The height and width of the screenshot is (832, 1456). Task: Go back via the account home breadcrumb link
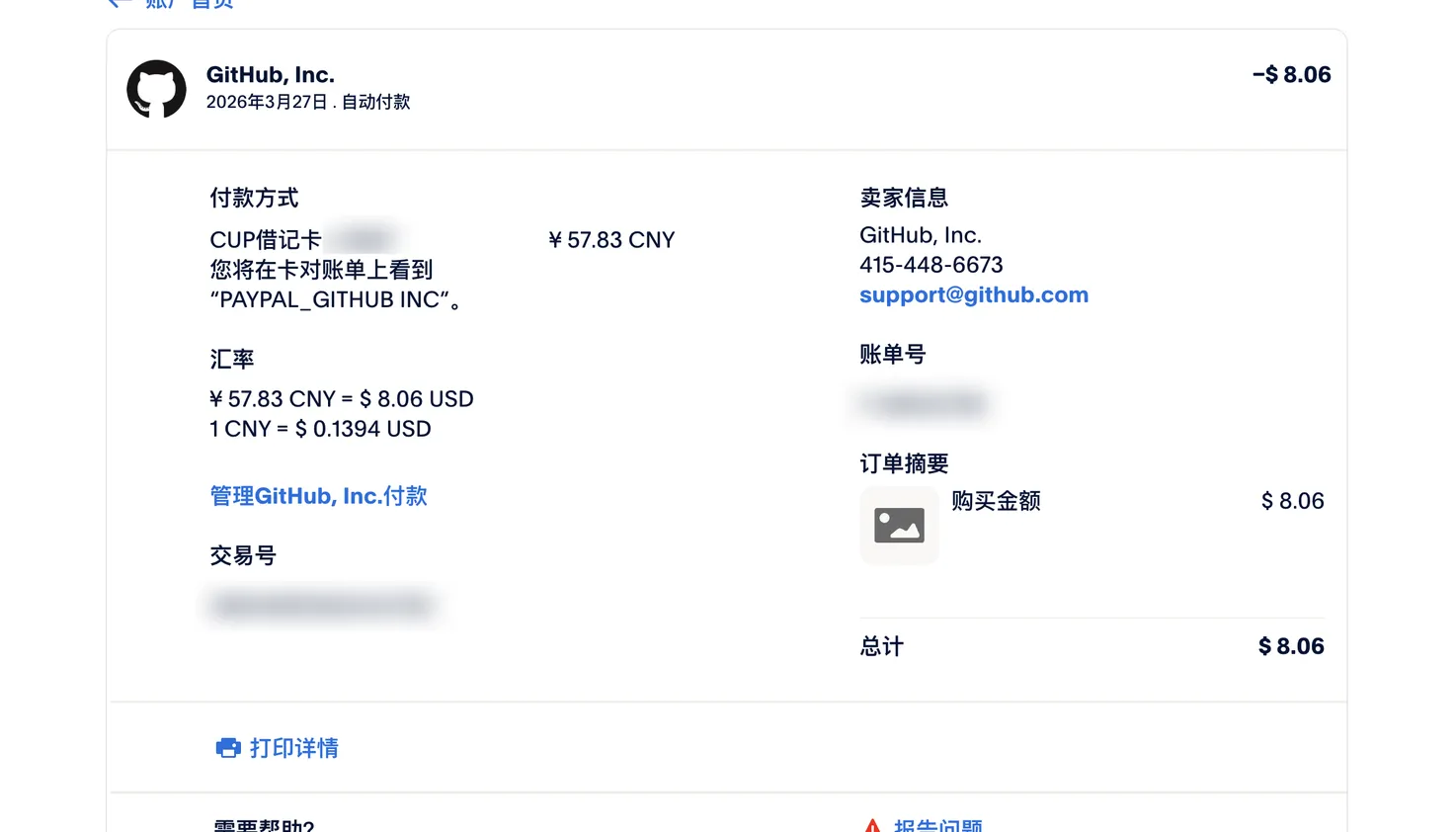pos(190,4)
